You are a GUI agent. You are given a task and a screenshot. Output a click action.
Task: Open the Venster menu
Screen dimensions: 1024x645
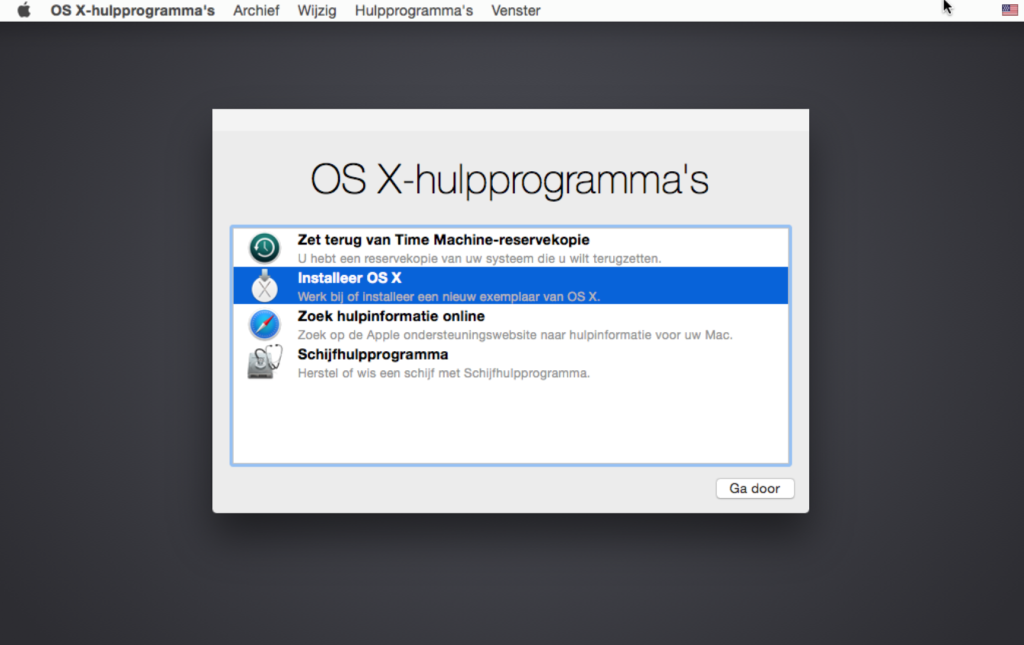click(516, 10)
